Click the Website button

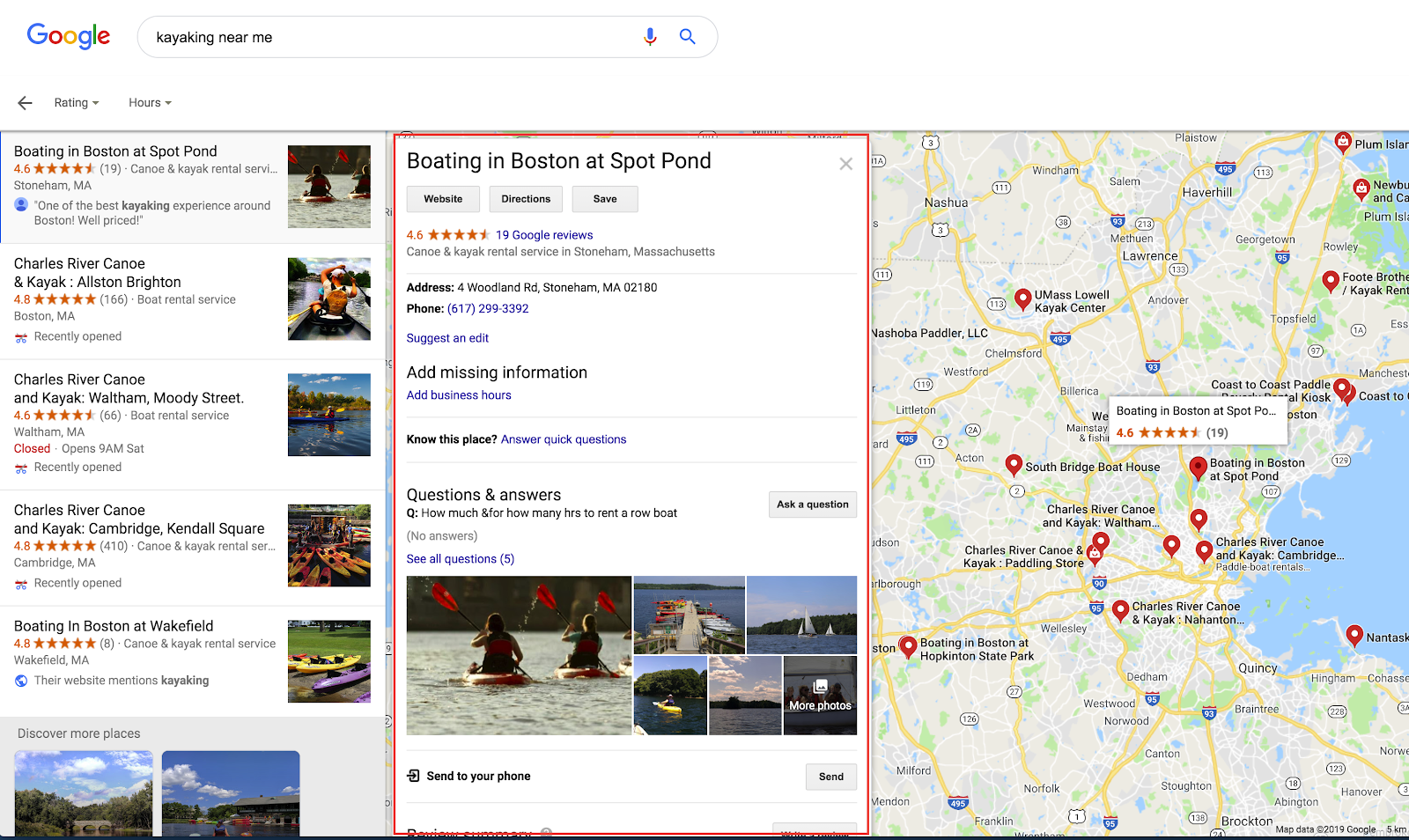click(443, 199)
